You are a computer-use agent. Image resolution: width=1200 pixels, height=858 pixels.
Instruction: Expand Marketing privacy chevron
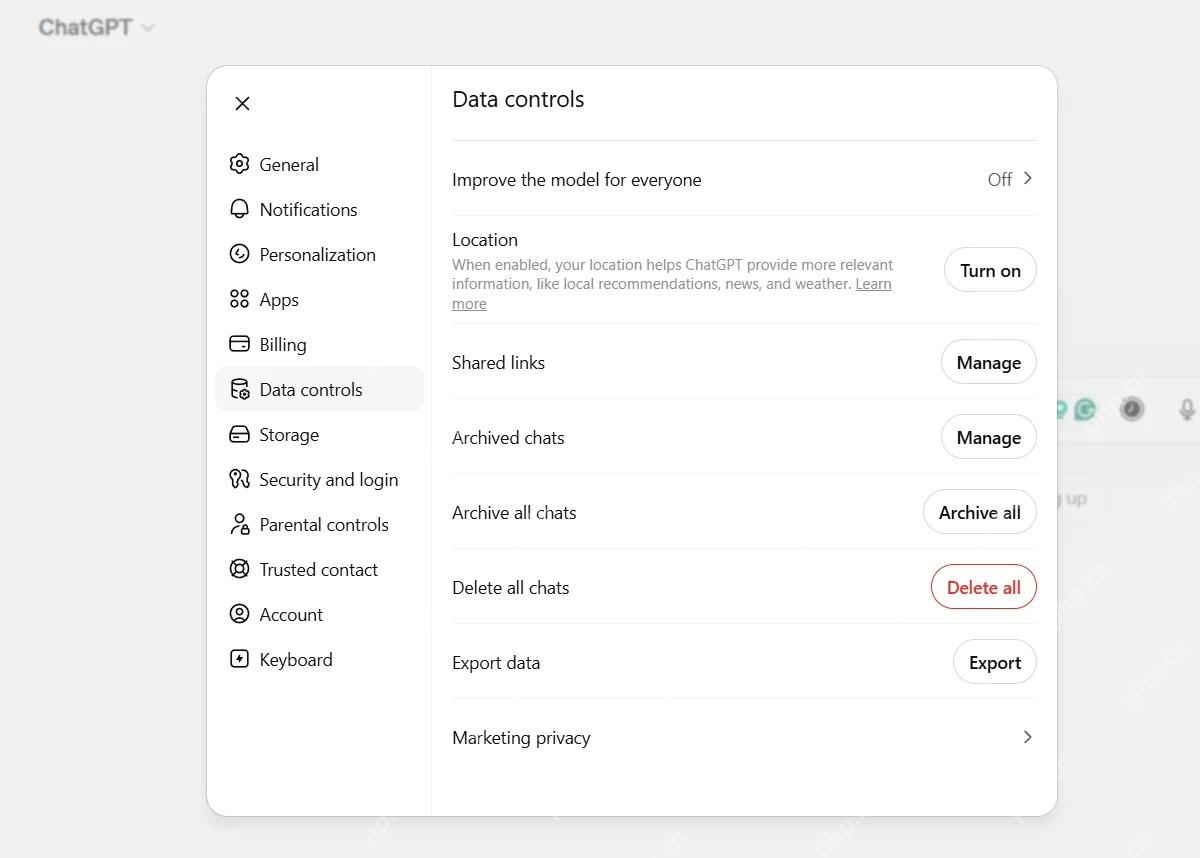[1028, 737]
